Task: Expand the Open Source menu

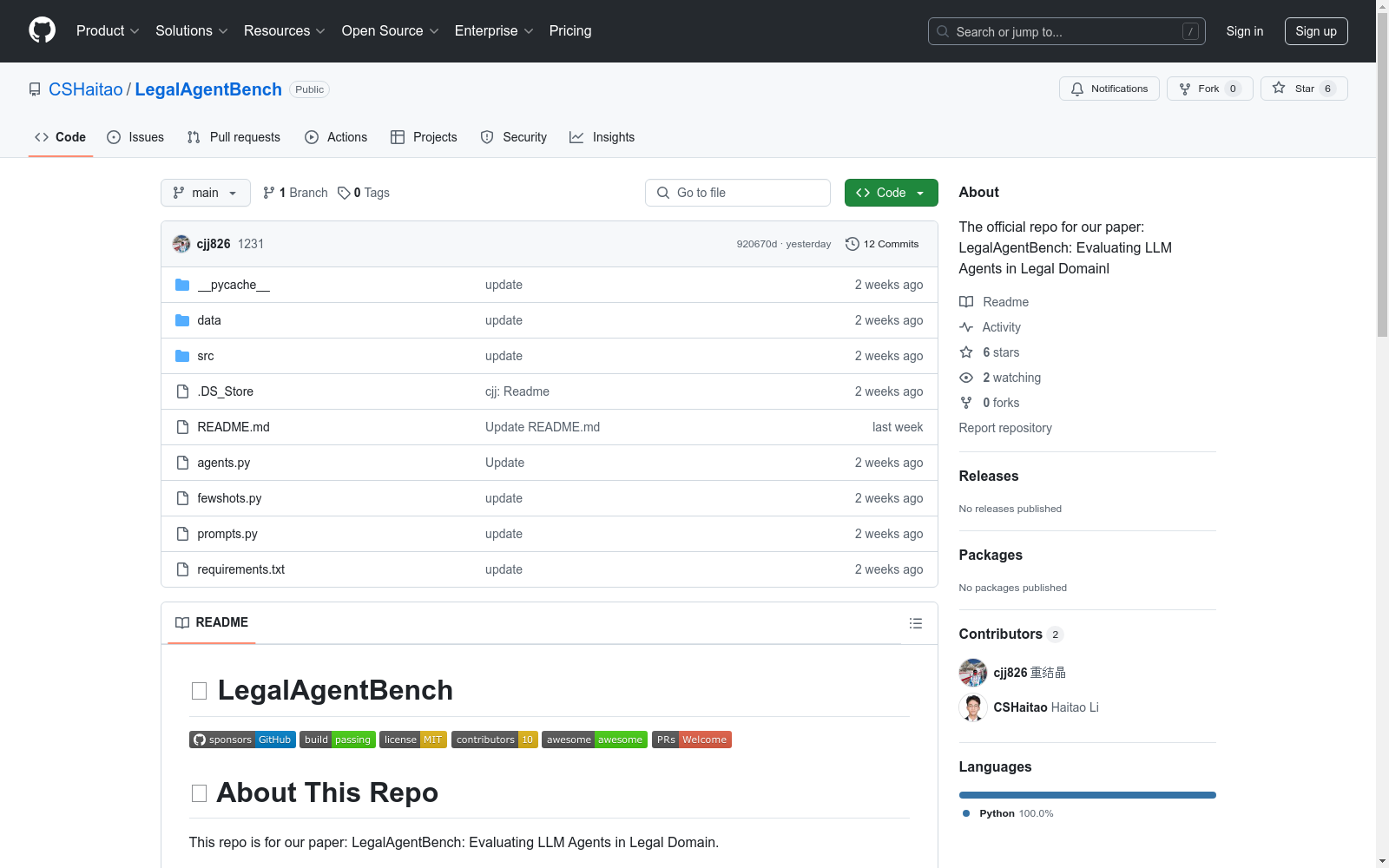Action: pos(391,30)
